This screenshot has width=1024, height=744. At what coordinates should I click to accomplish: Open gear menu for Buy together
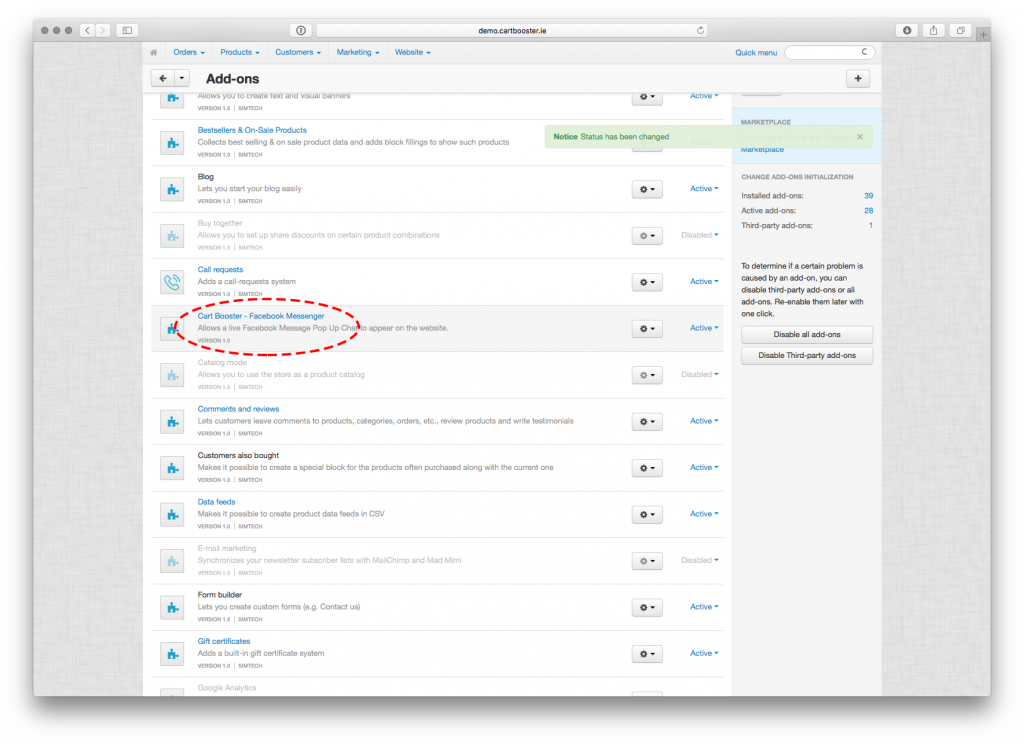pos(647,236)
